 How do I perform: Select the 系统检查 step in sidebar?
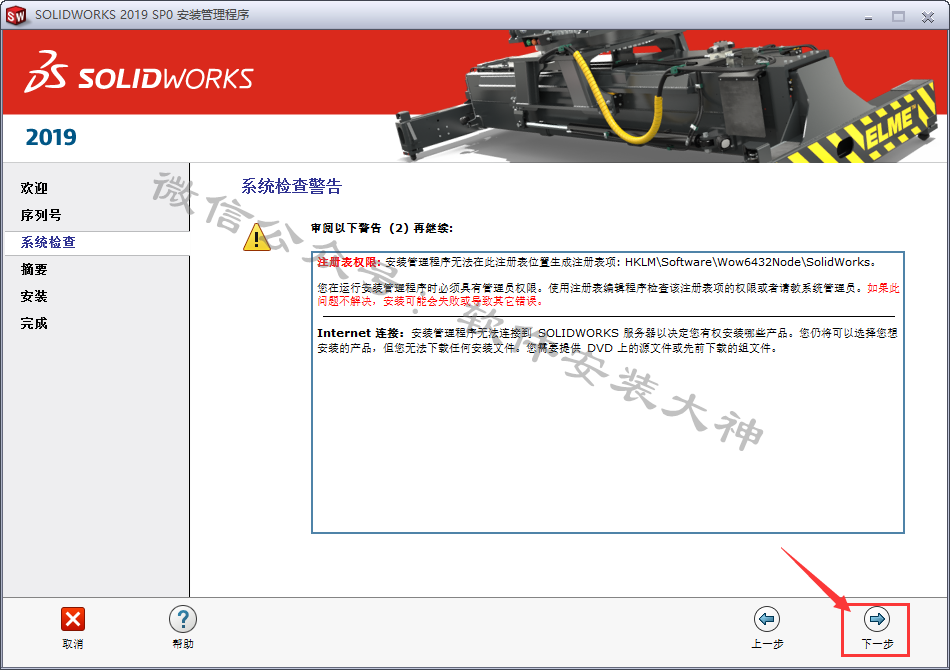click(48, 242)
